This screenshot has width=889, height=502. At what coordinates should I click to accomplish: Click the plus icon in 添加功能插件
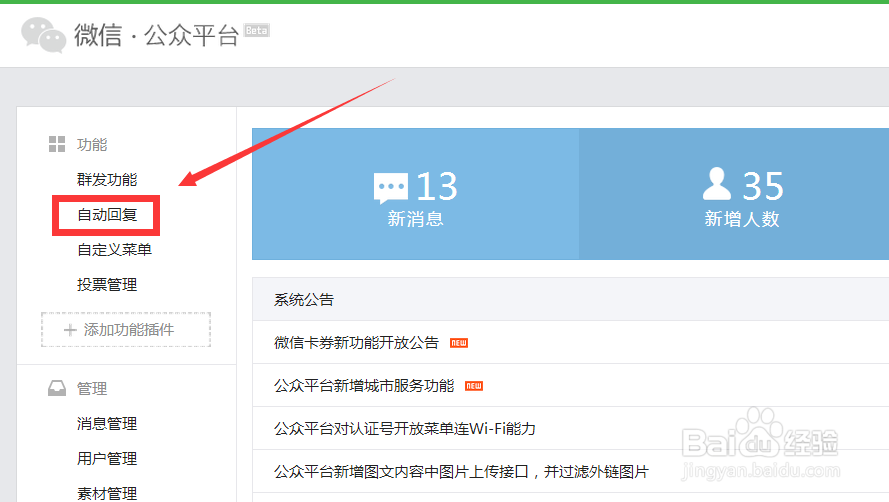click(x=70, y=330)
